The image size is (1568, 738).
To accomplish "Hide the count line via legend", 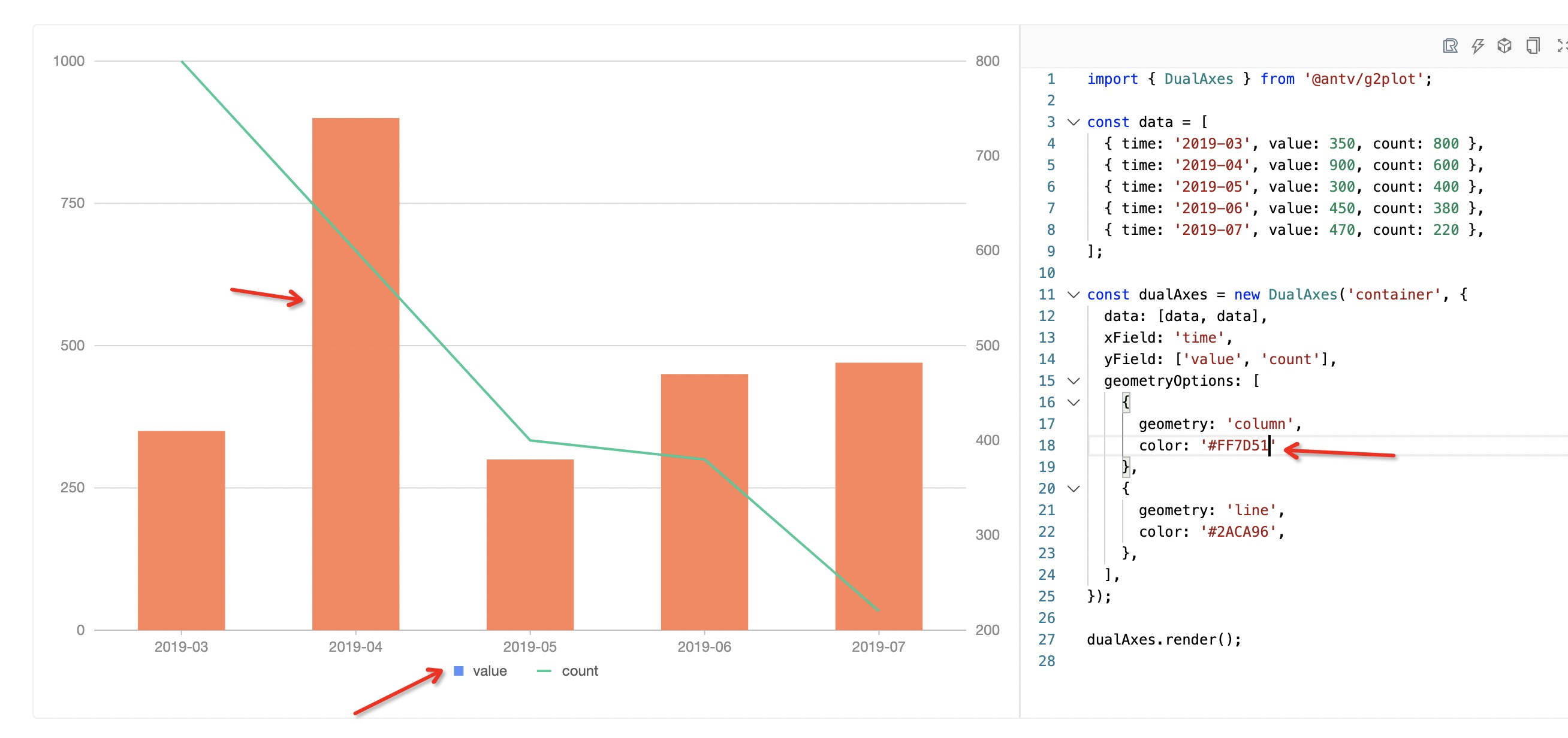I will [580, 670].
